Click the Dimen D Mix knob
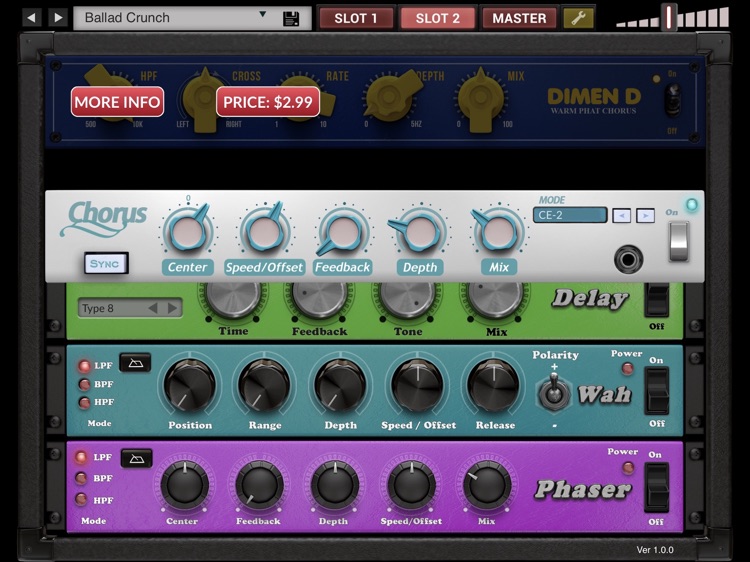 click(481, 98)
